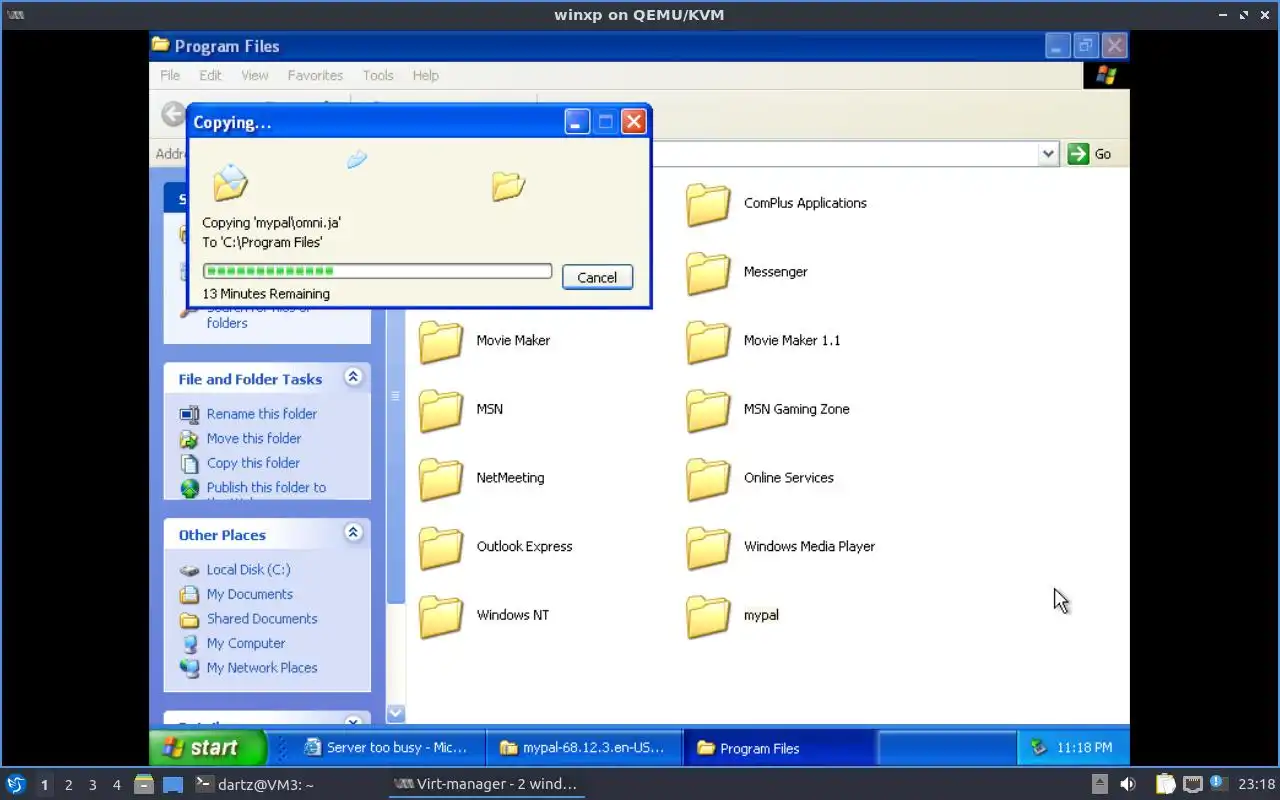This screenshot has height=800, width=1280.
Task: Click the Back button in Explorer toolbar
Action: click(x=173, y=114)
